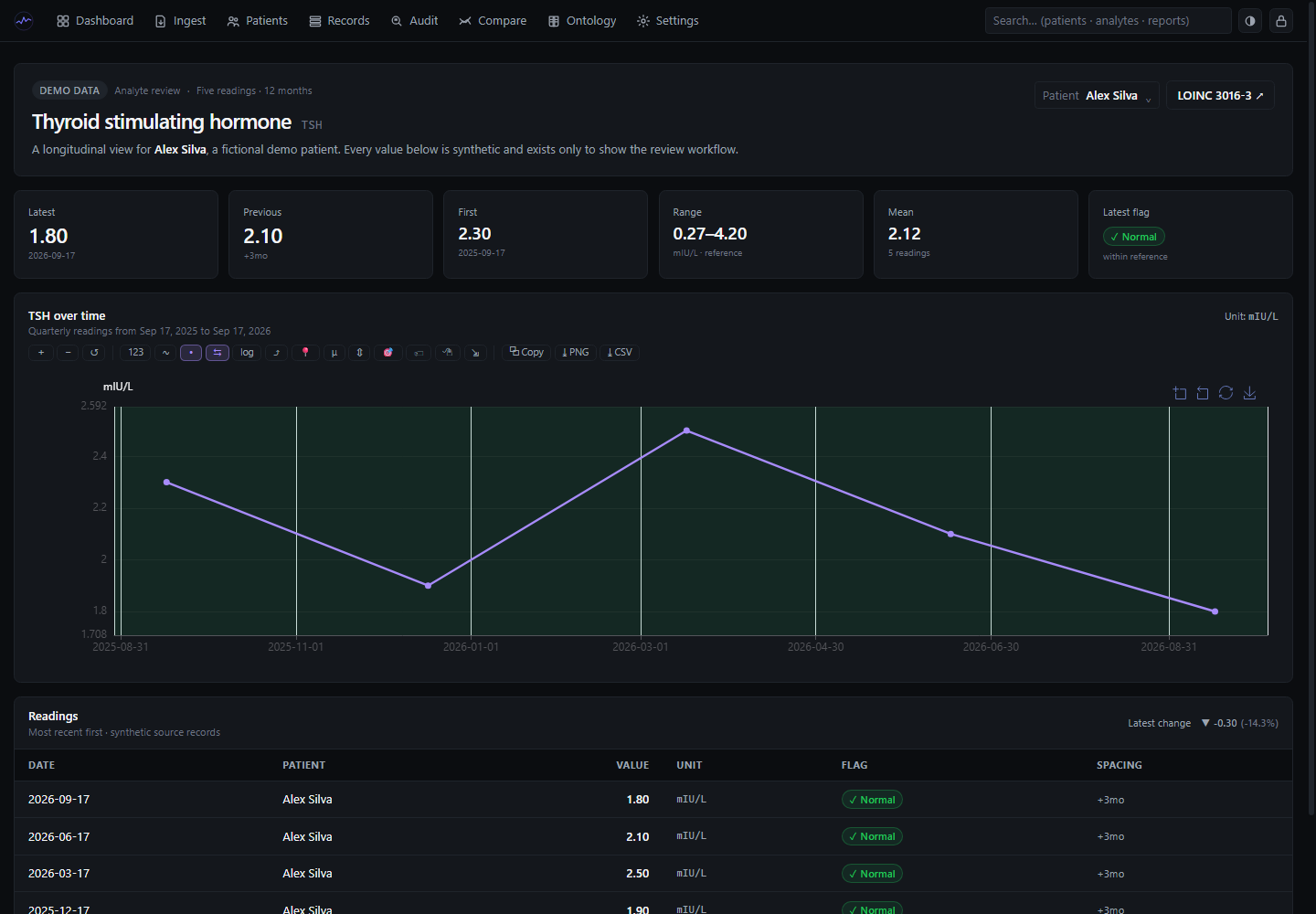Screen dimensions: 1316x914
Task: Copy the chart using the Copy button
Action: pos(526,353)
